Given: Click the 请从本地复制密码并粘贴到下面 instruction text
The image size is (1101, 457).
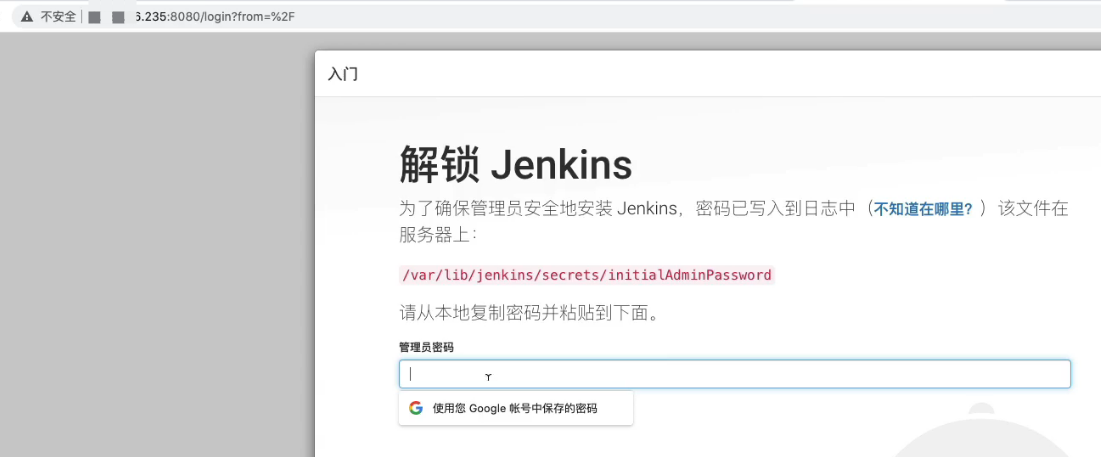Looking at the screenshot, I should [530, 313].
